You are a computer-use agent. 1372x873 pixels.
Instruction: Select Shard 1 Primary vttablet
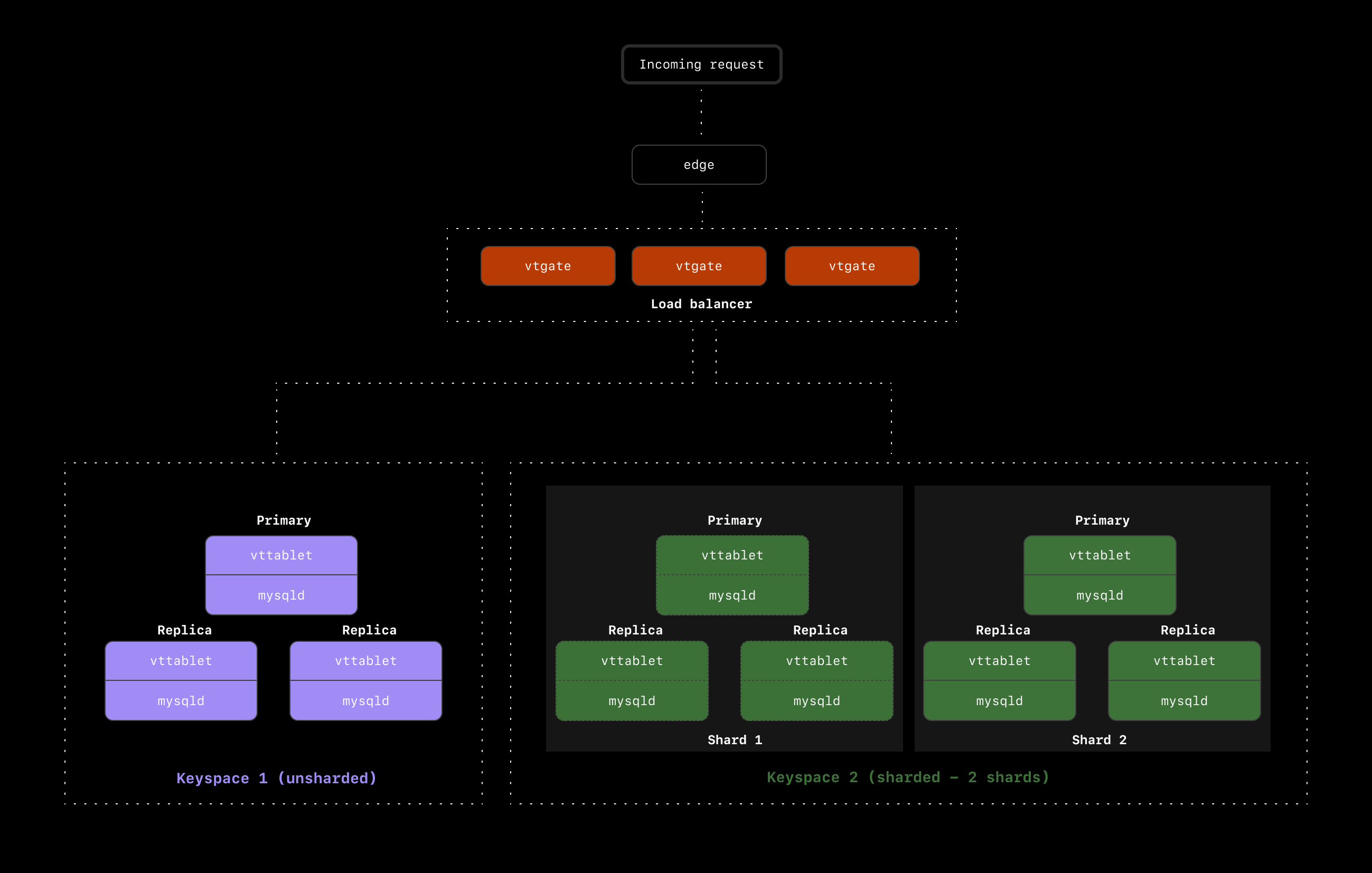pyautogui.click(x=732, y=555)
